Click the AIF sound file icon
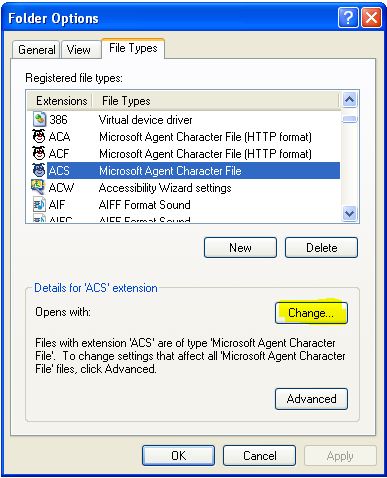 pos(39,204)
